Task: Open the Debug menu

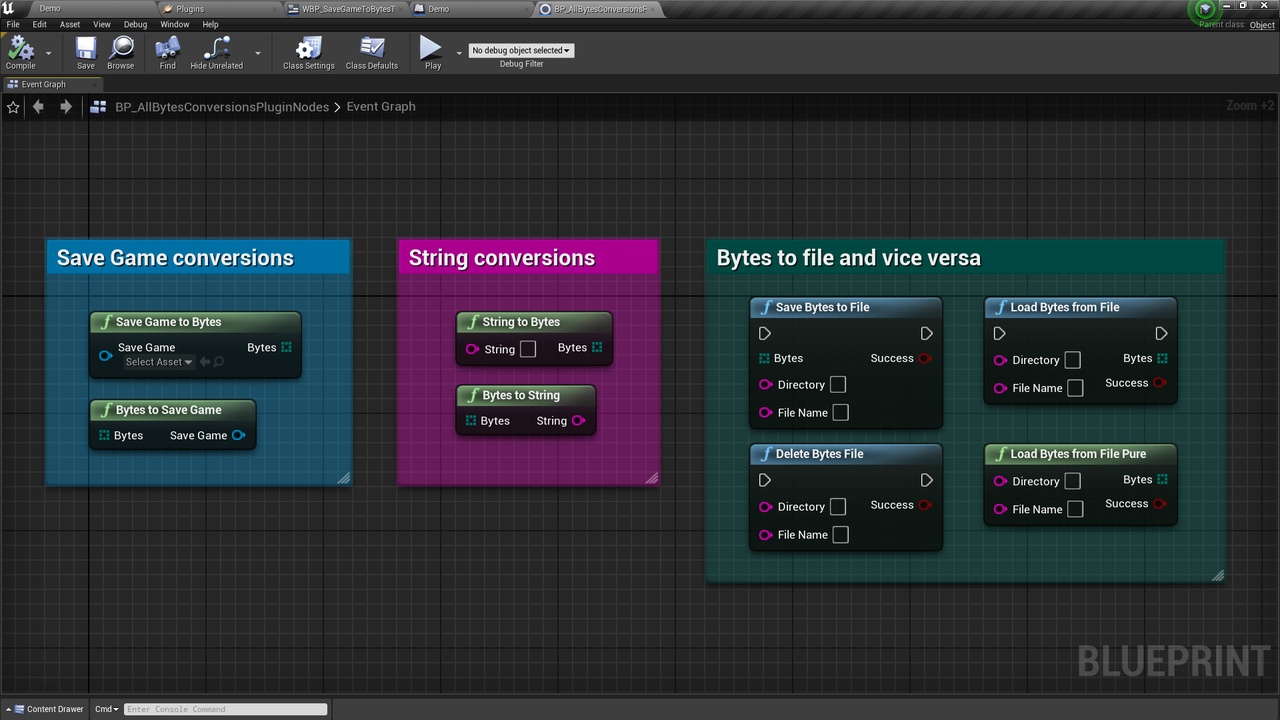Action: pyautogui.click(x=135, y=24)
